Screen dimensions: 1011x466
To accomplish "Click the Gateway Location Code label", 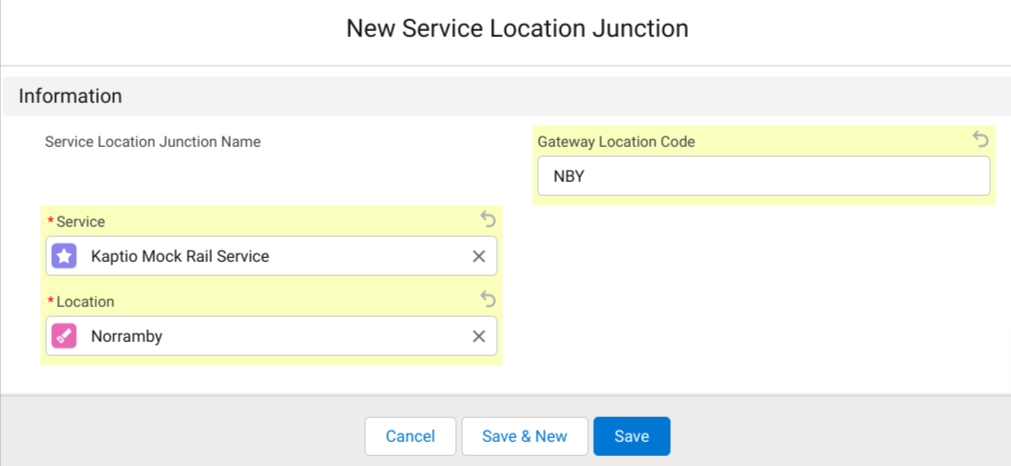I will tap(616, 142).
